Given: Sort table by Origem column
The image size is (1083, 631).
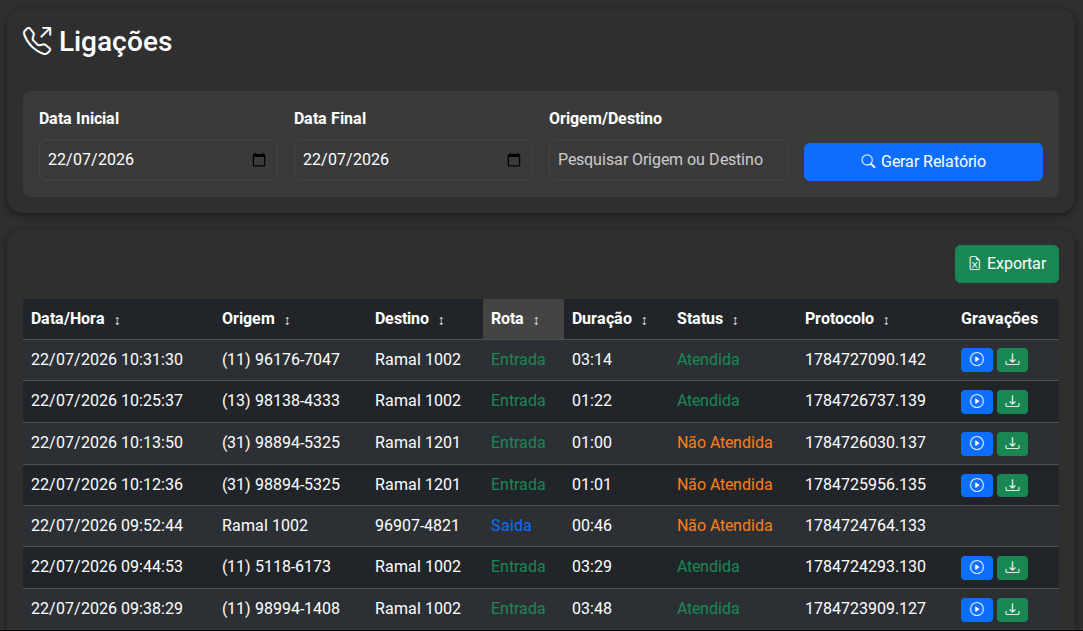Looking at the screenshot, I should point(287,320).
